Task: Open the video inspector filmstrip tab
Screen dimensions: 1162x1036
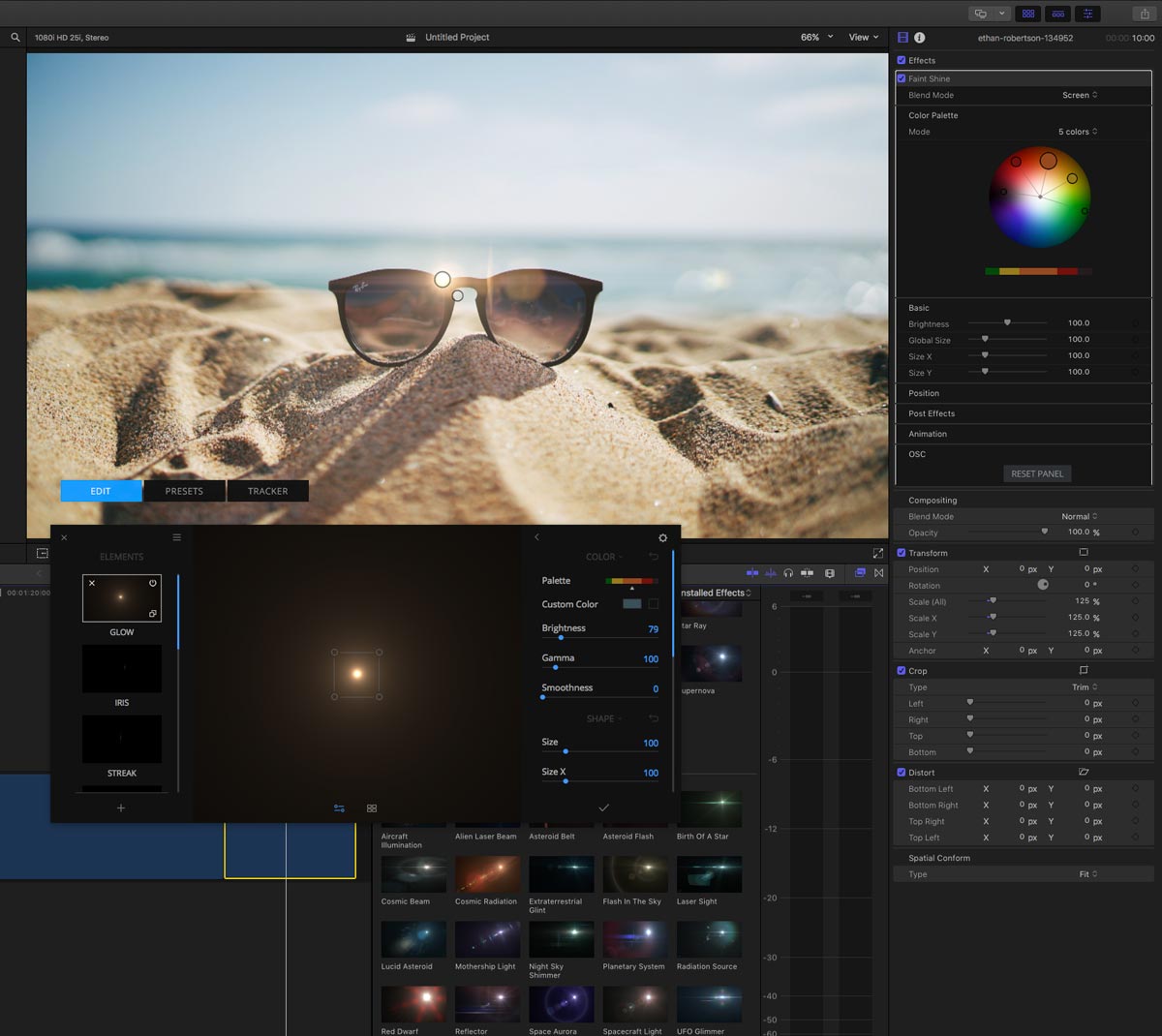Action: 902,38
